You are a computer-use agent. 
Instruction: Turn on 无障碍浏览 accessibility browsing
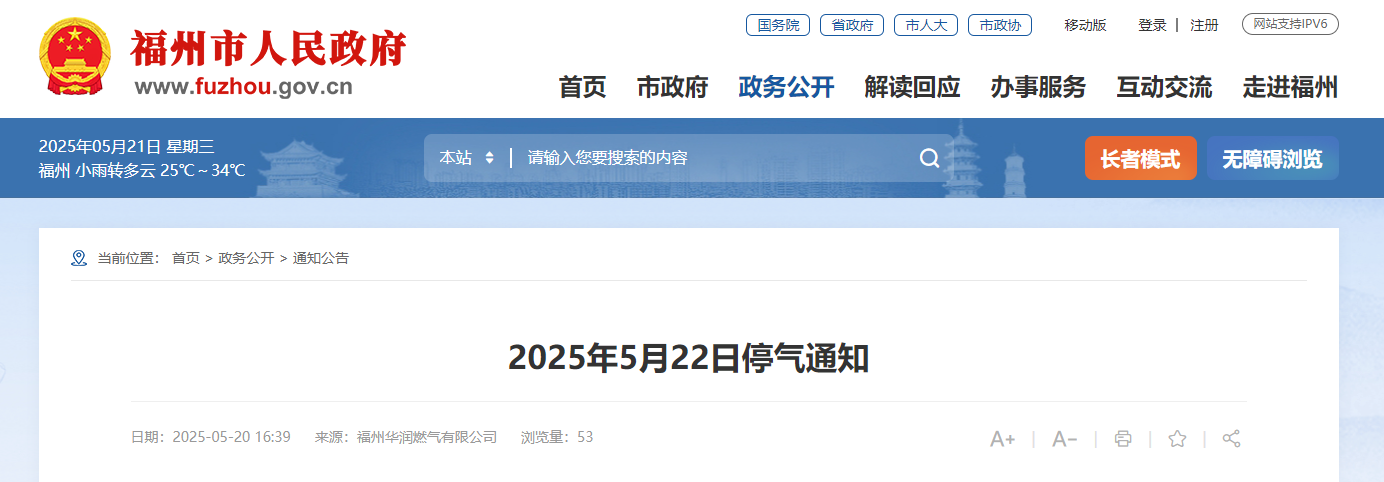click(x=1272, y=158)
